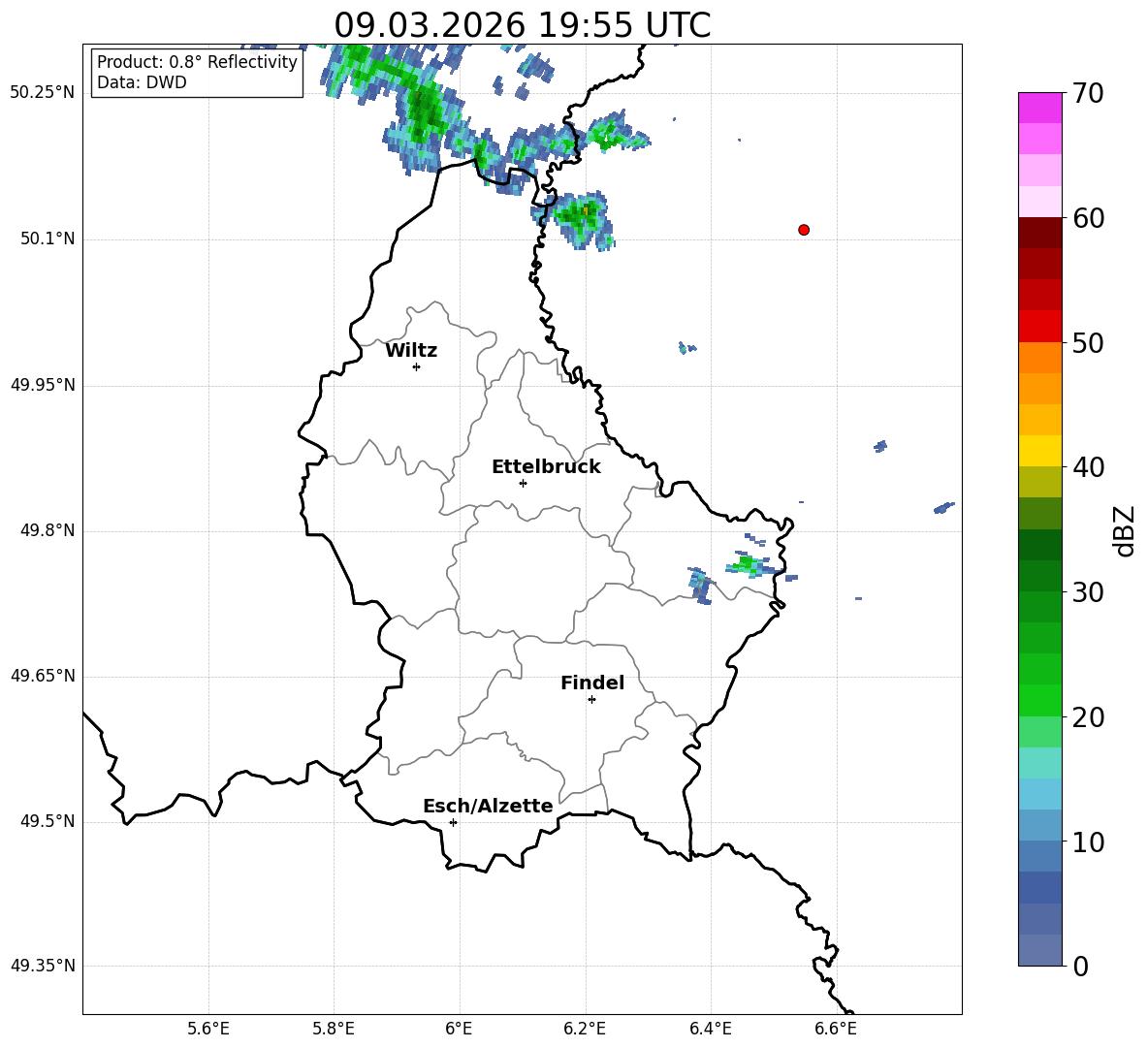This screenshot has width=1148, height=1048.
Task: Select the Wiltz city label
Action: point(411,351)
